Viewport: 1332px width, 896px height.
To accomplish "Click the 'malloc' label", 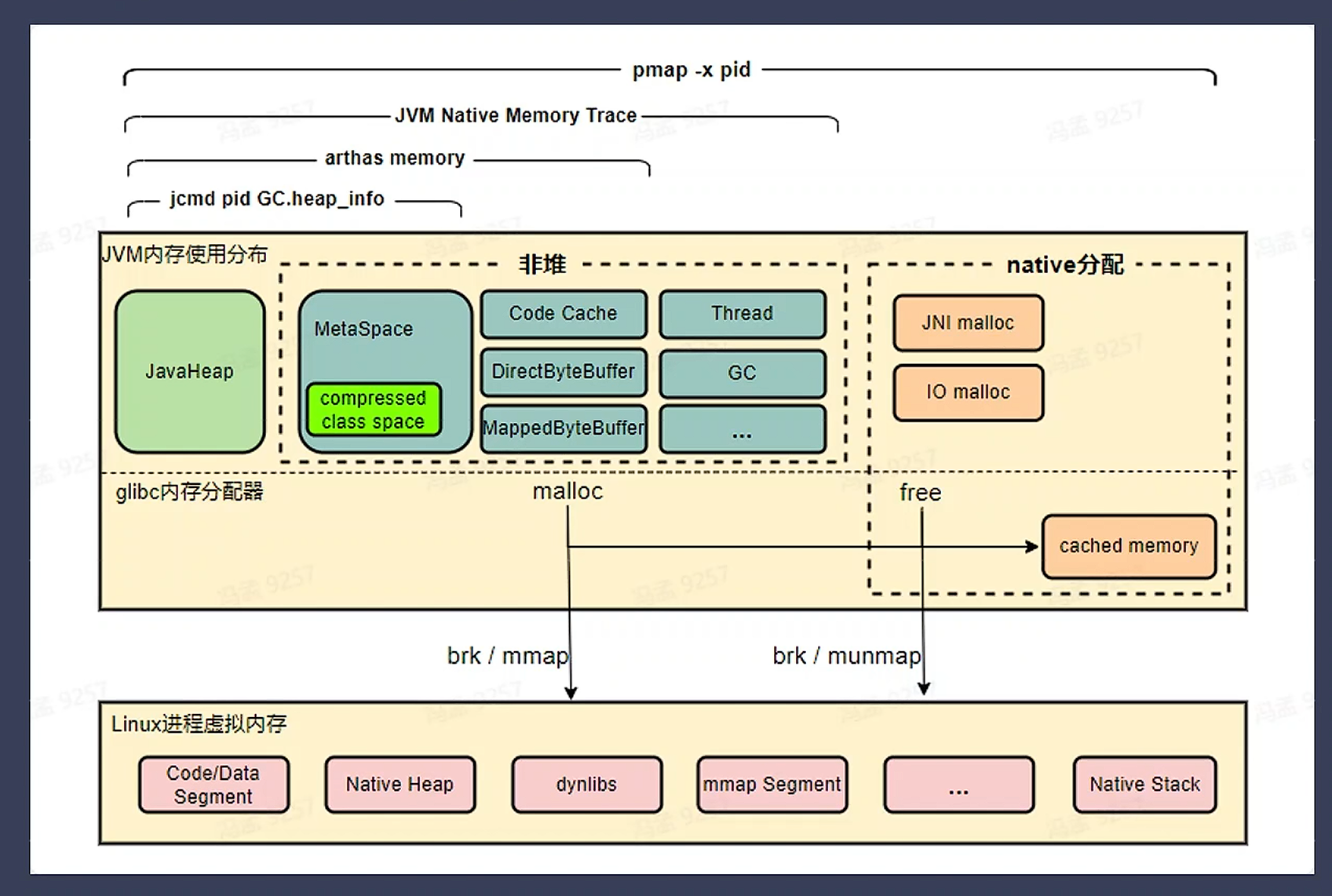I will tap(567, 492).
